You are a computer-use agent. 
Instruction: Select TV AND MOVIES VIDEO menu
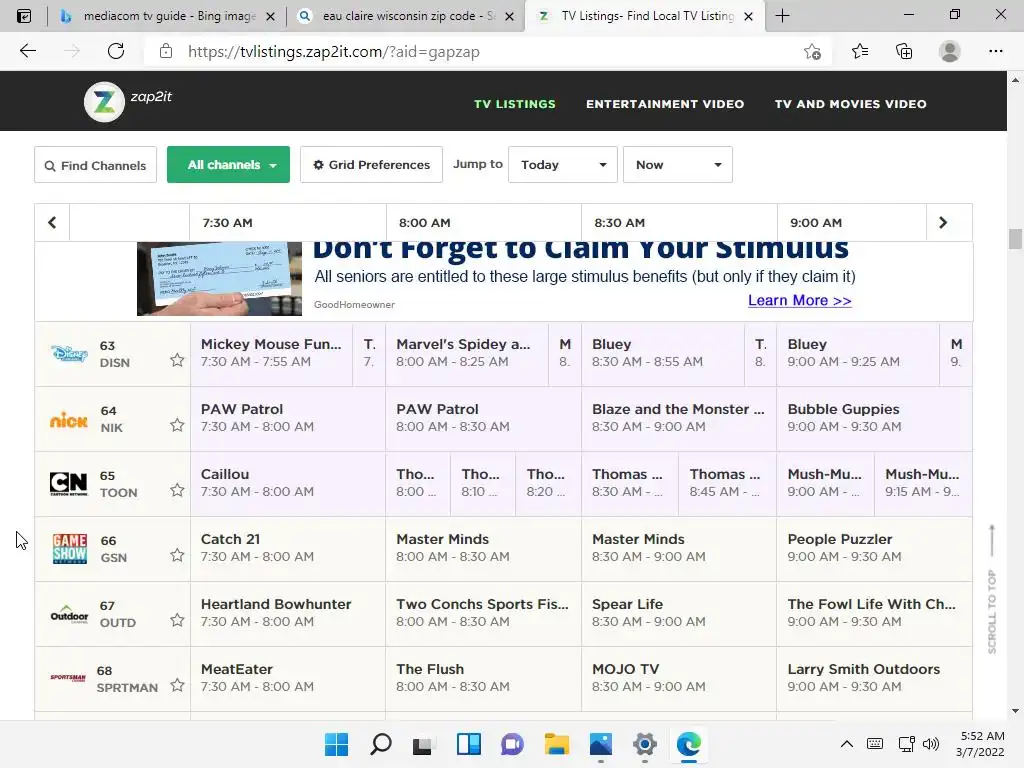(x=850, y=104)
